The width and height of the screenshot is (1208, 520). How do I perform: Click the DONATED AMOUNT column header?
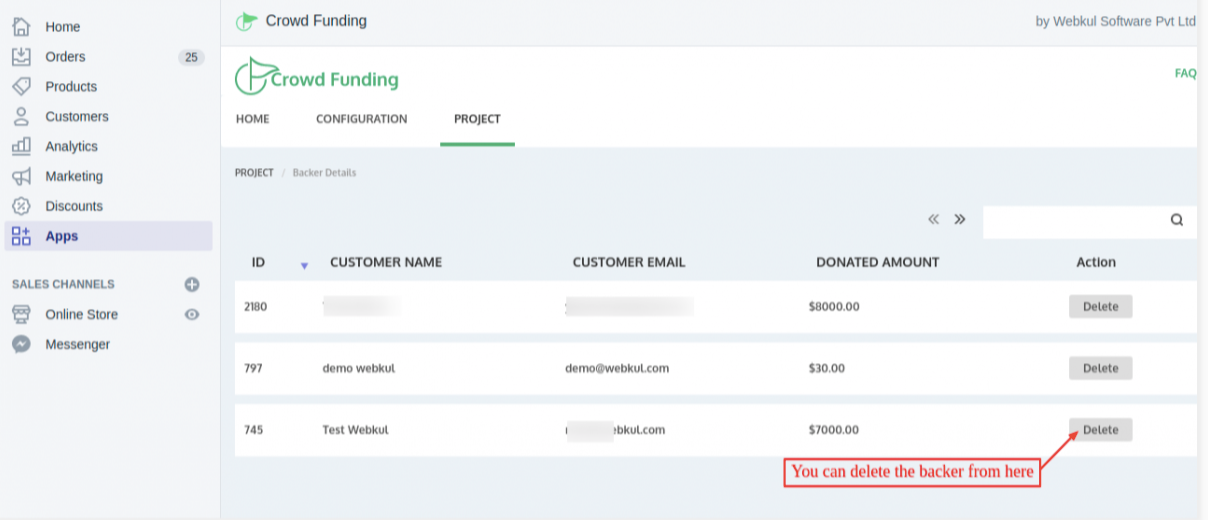tap(878, 262)
